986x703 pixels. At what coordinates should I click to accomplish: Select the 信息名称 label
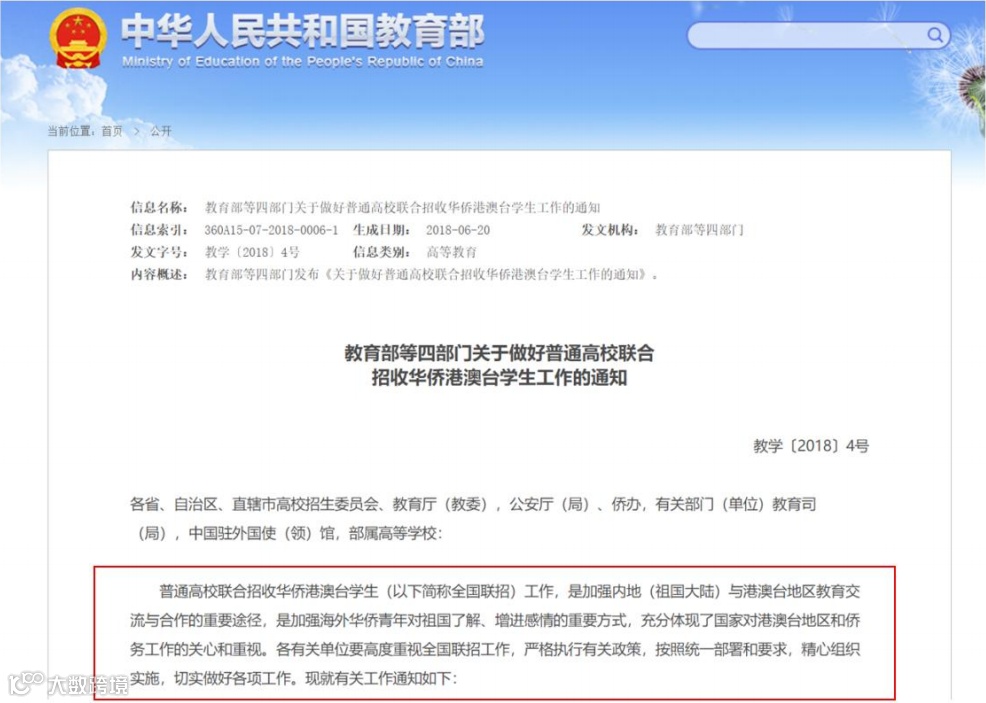(158, 208)
